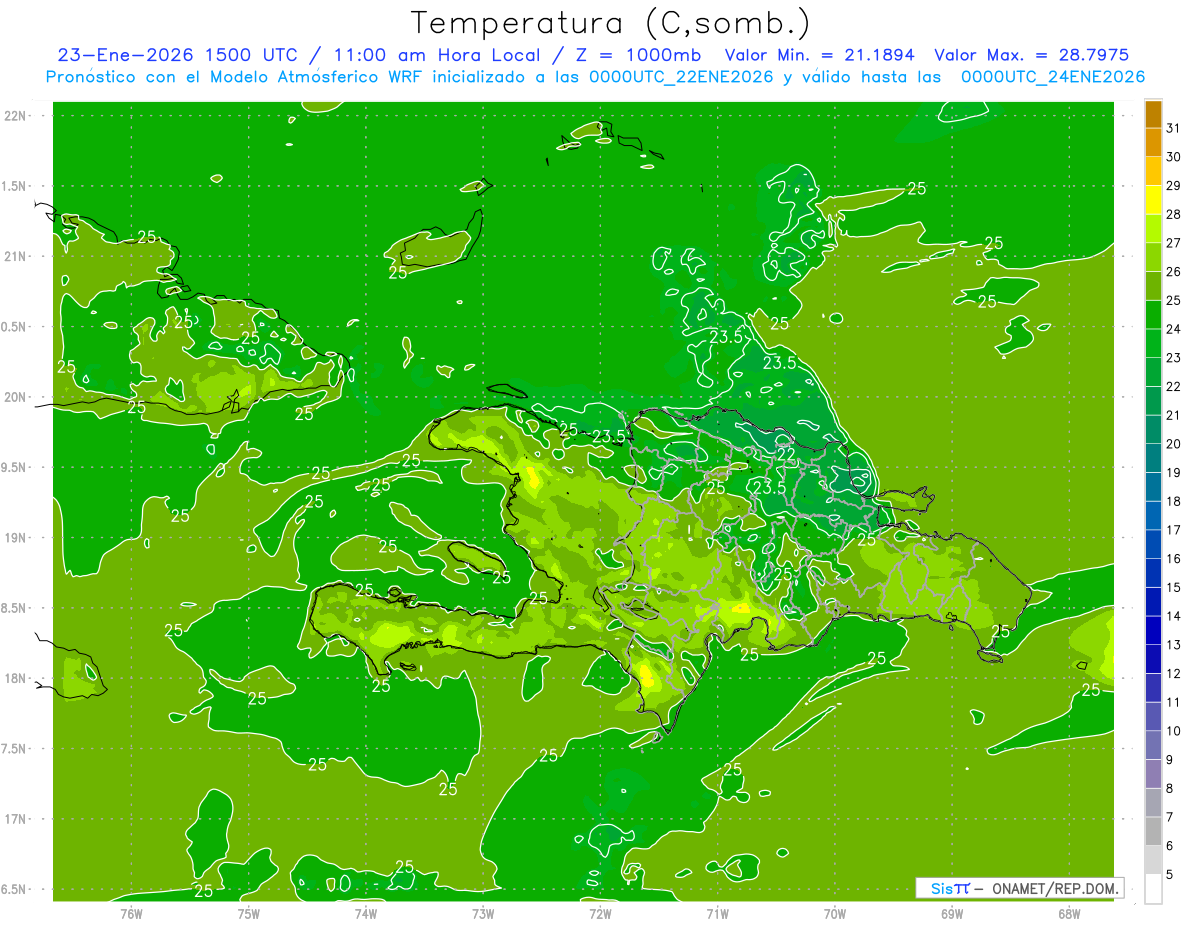This screenshot has width=1200, height=927.
Task: Pick the swatch between 30 and 31
Action: (1153, 143)
